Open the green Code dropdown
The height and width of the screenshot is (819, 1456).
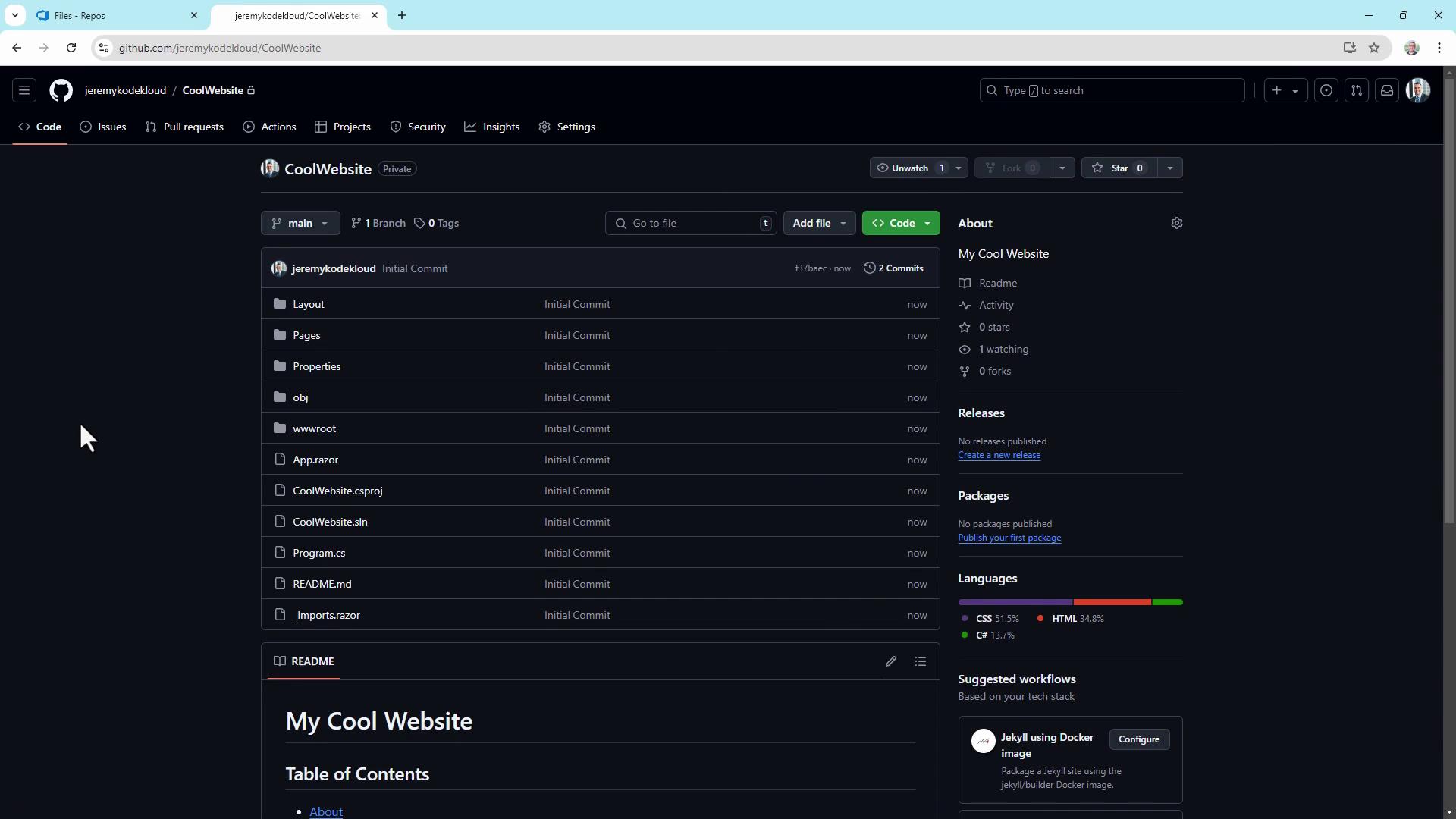(x=901, y=223)
